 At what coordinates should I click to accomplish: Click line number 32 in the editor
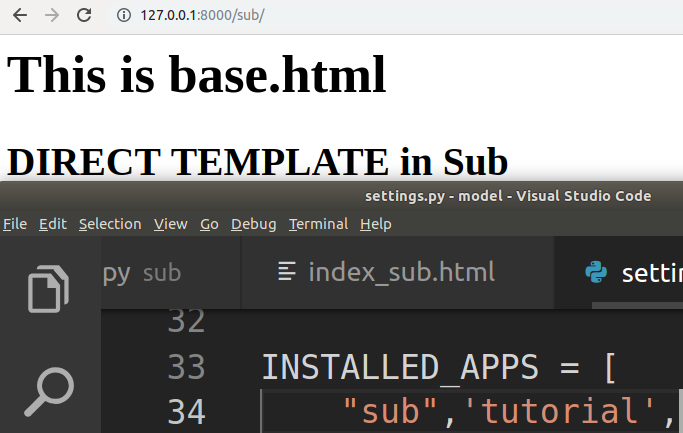(186, 321)
